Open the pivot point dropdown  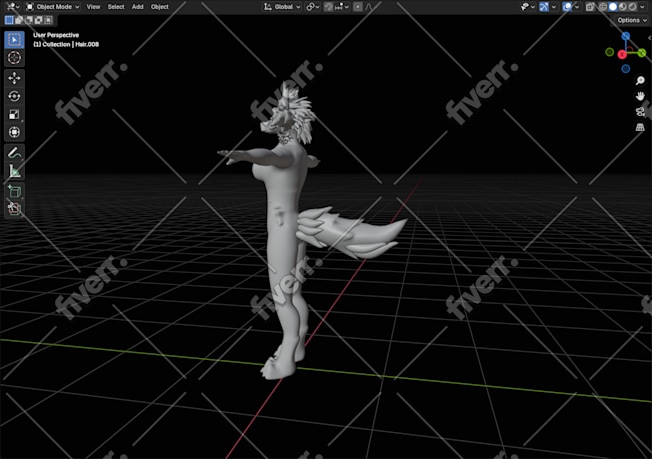pos(313,7)
